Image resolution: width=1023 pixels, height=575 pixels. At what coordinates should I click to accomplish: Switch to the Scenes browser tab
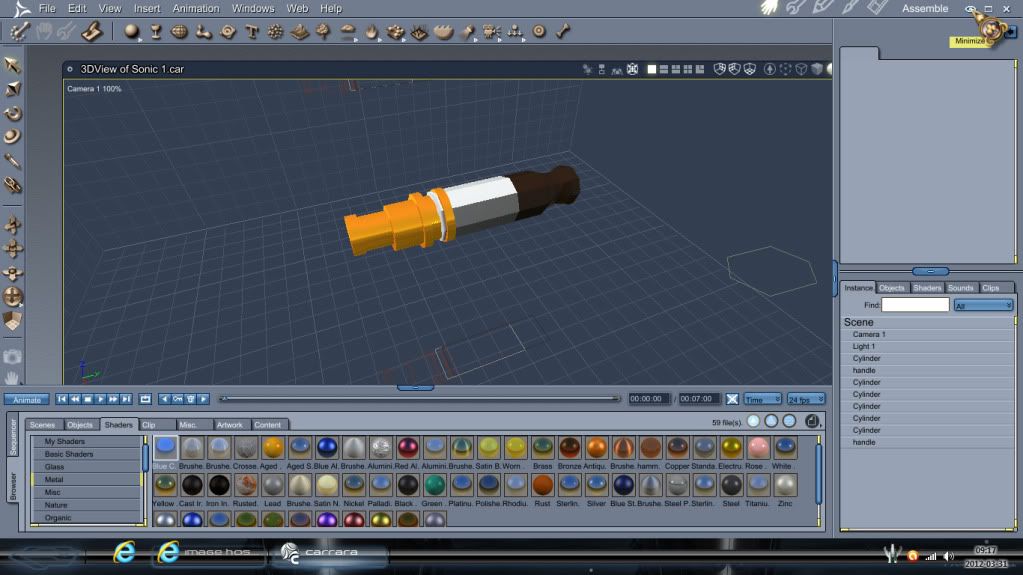42,425
